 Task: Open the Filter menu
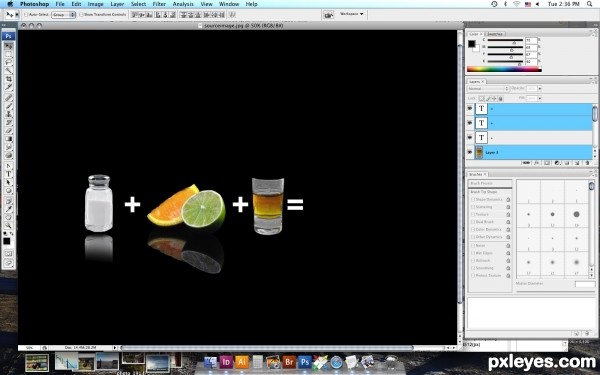click(159, 4)
